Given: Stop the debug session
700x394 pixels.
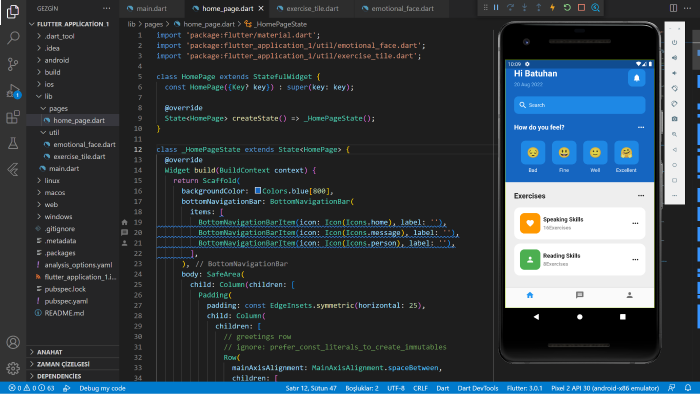Looking at the screenshot, I should click(x=581, y=8).
